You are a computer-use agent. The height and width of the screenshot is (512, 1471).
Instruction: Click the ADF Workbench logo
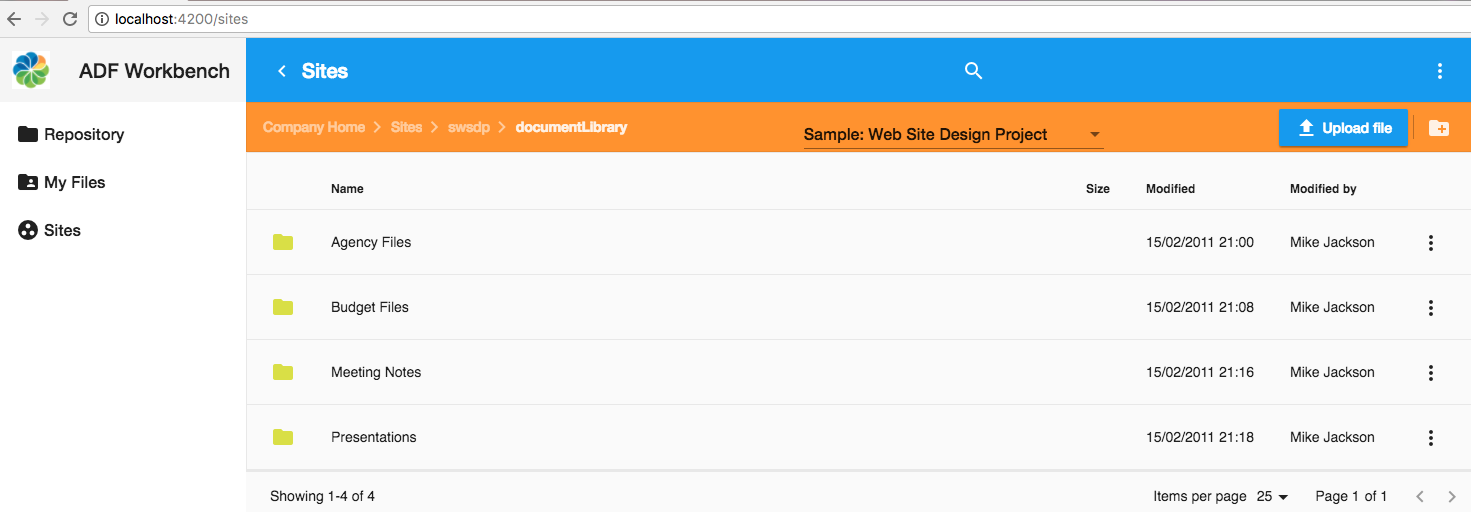[x=31, y=71]
